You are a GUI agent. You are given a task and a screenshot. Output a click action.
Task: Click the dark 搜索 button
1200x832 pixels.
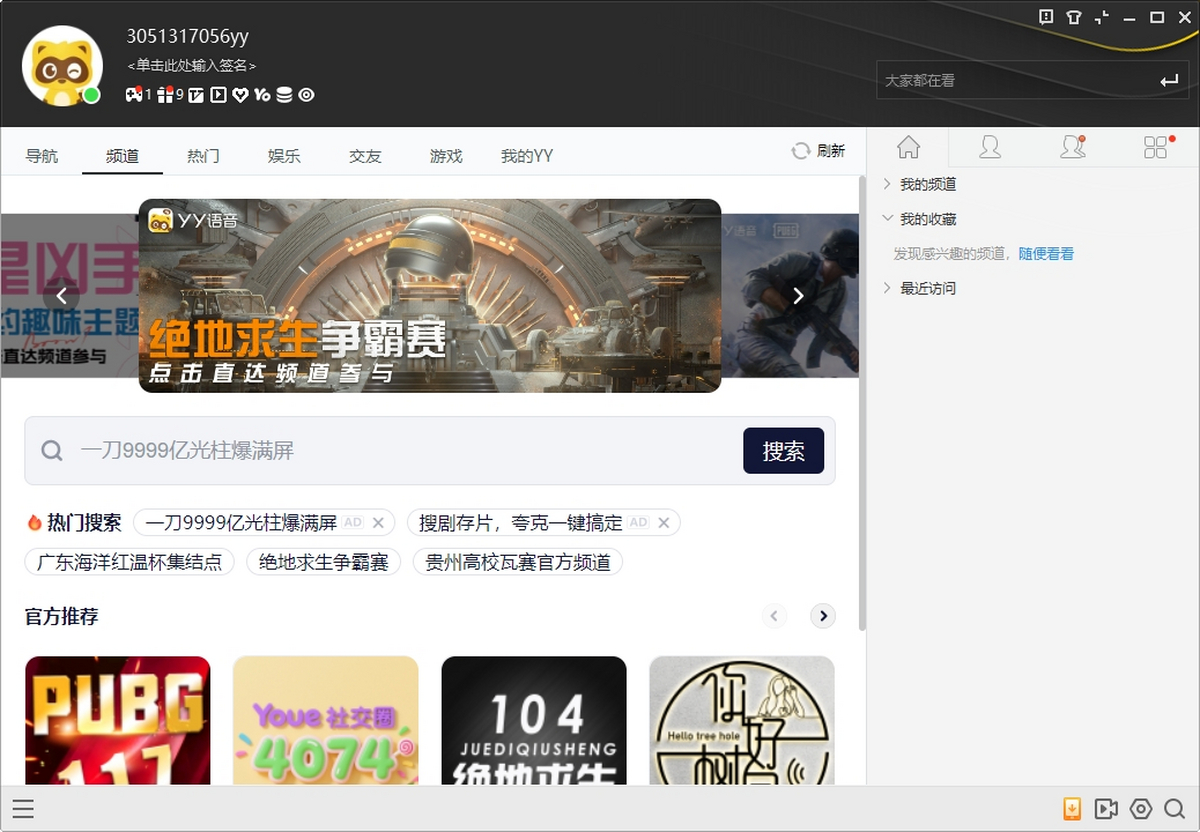[x=784, y=451]
